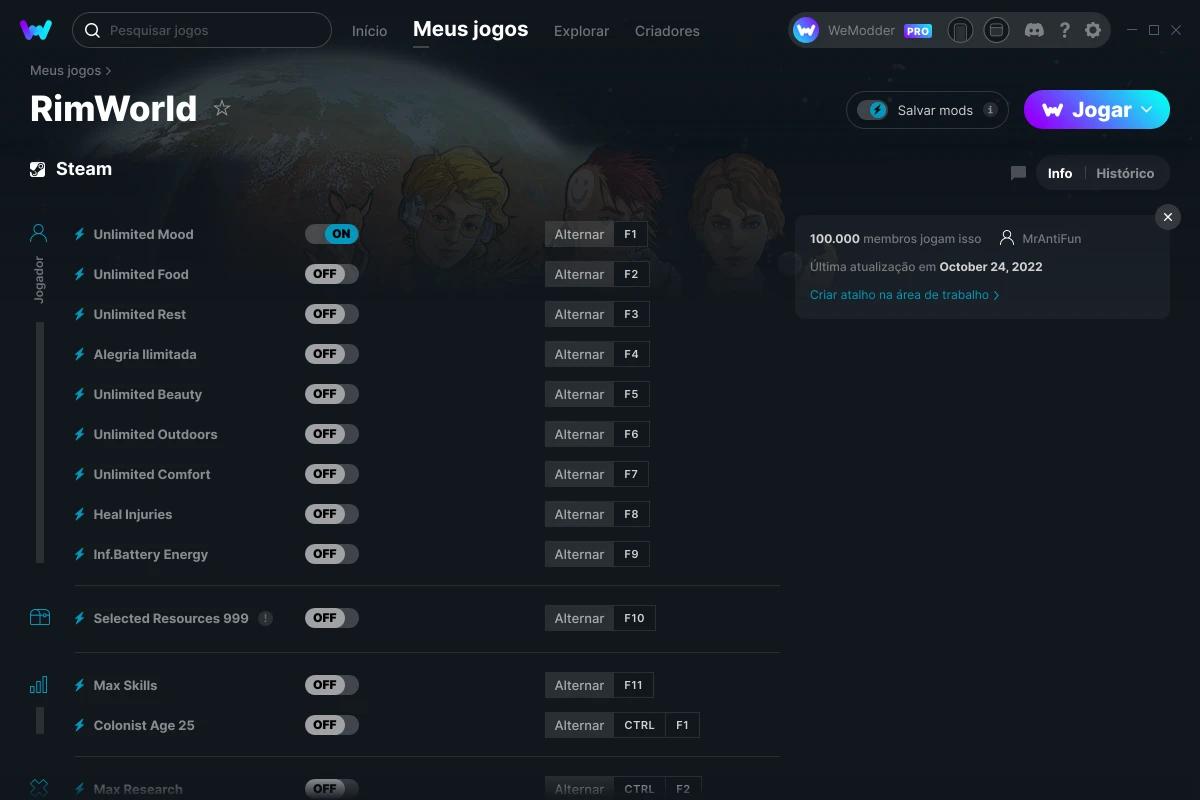This screenshot has height=800, width=1200.
Task: Open the window overlay icon next to PRO
Action: pos(996,30)
